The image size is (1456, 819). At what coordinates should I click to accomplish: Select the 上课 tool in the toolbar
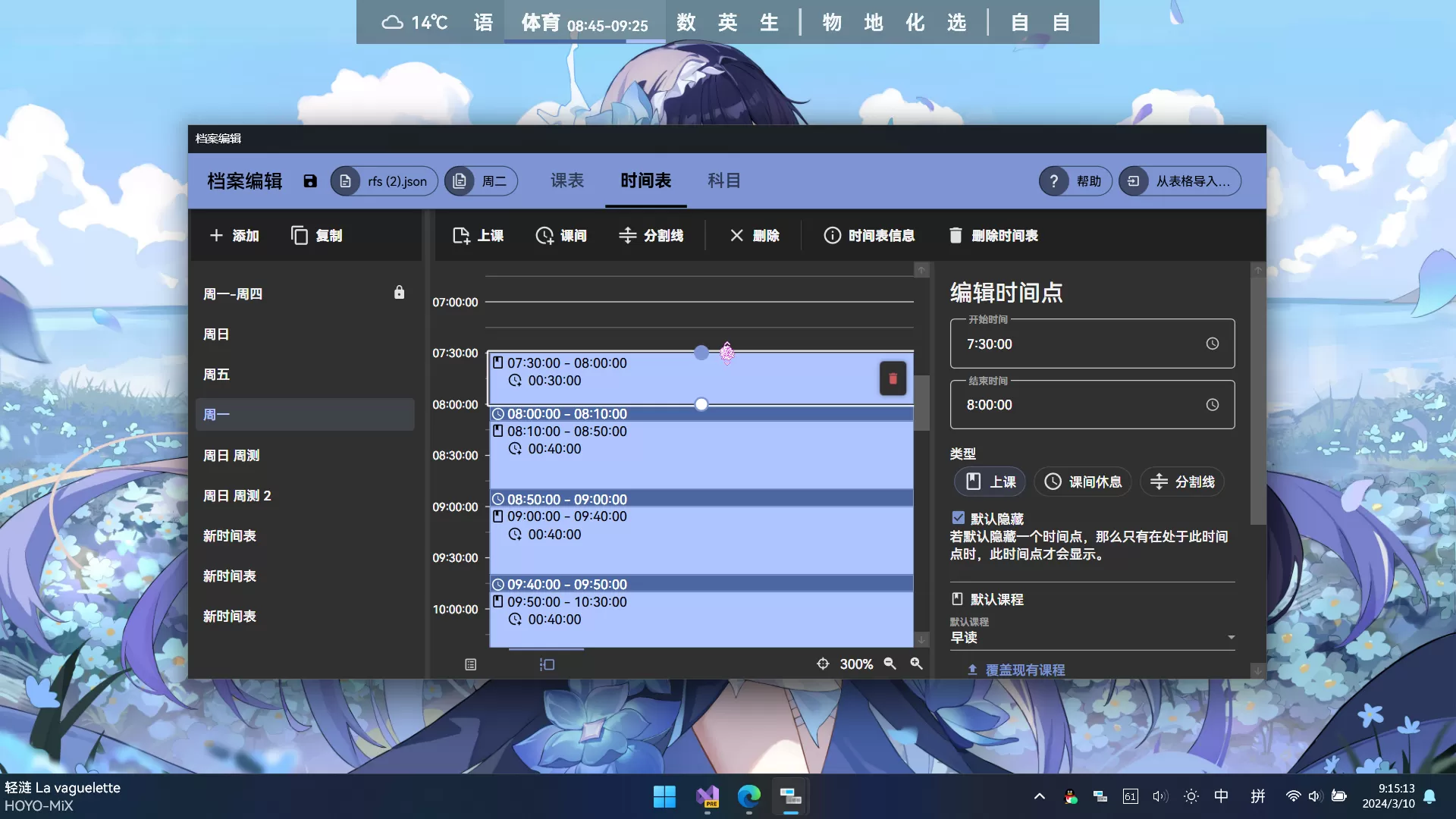point(478,235)
